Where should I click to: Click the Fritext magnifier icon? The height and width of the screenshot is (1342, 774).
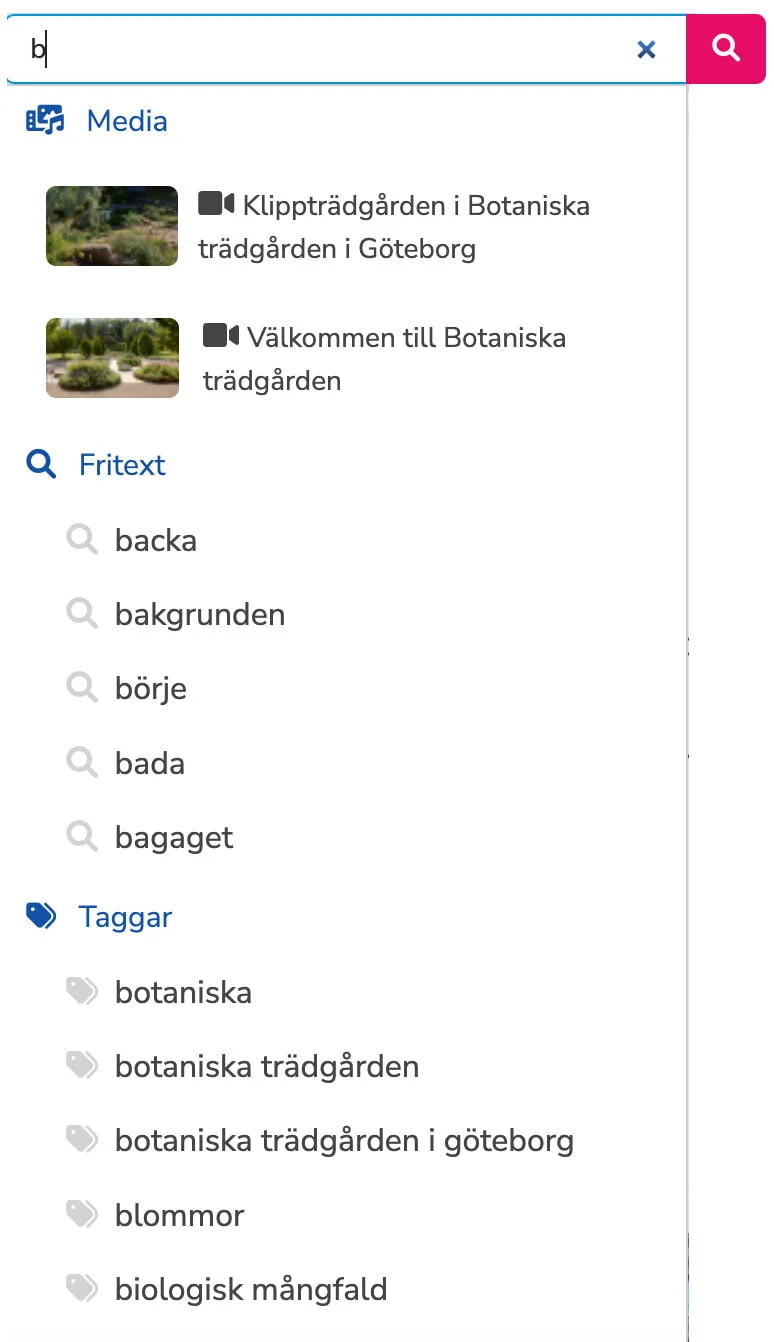(41, 465)
